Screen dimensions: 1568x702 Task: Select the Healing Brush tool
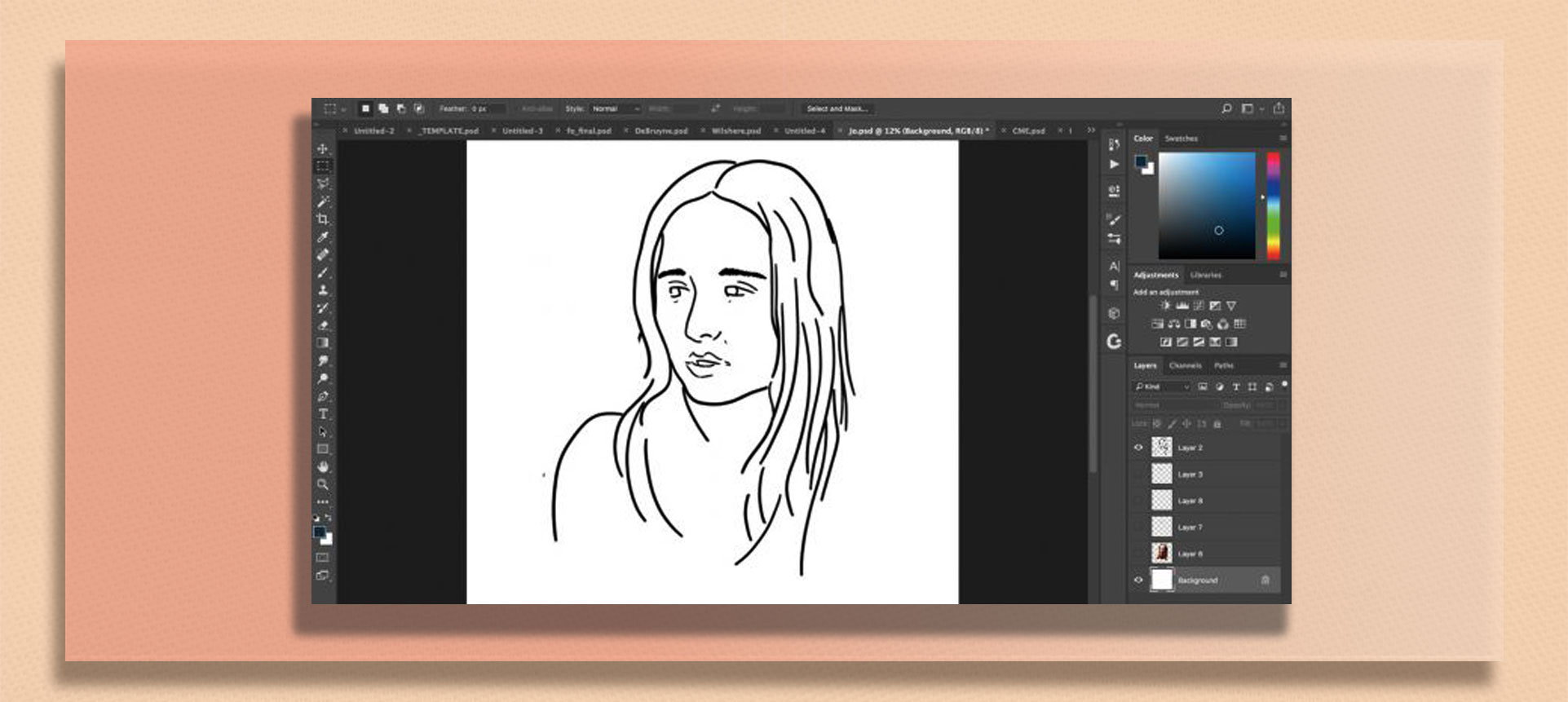(323, 254)
